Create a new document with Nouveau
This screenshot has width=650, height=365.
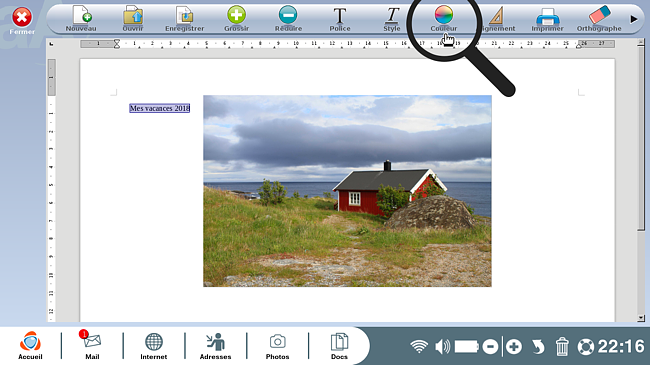(x=81, y=19)
